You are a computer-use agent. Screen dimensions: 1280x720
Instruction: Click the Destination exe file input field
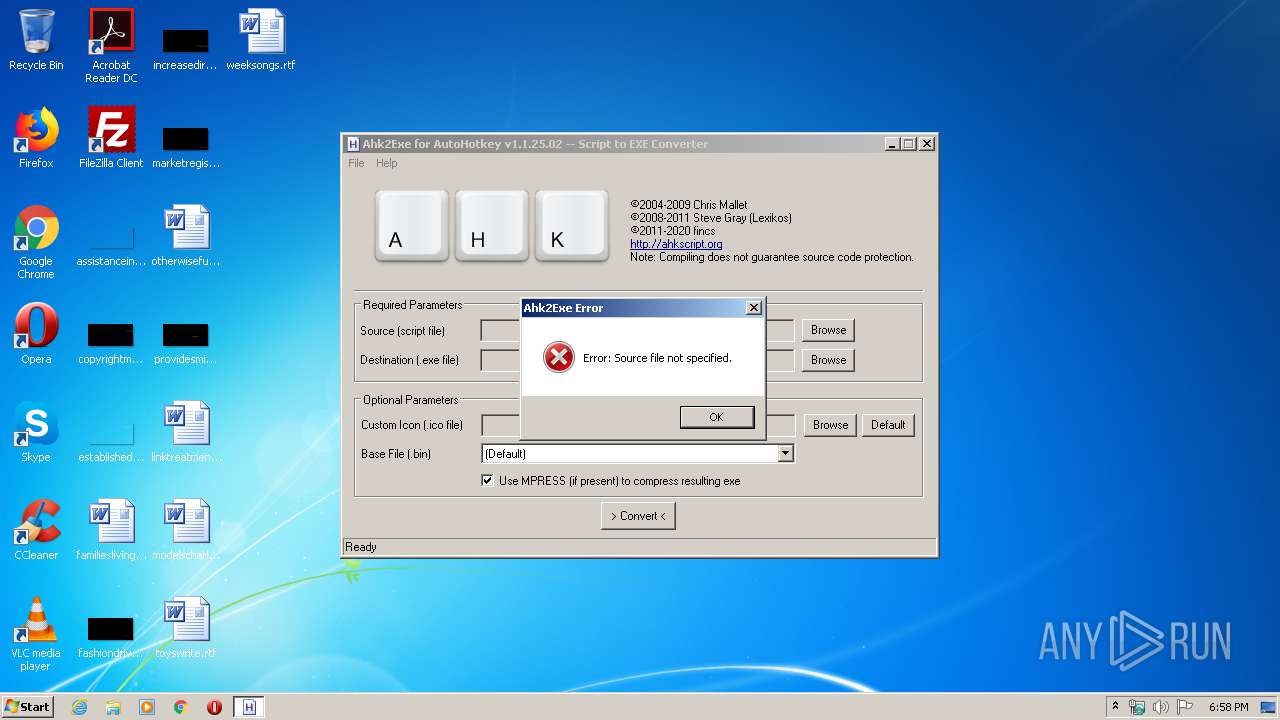pos(638,360)
